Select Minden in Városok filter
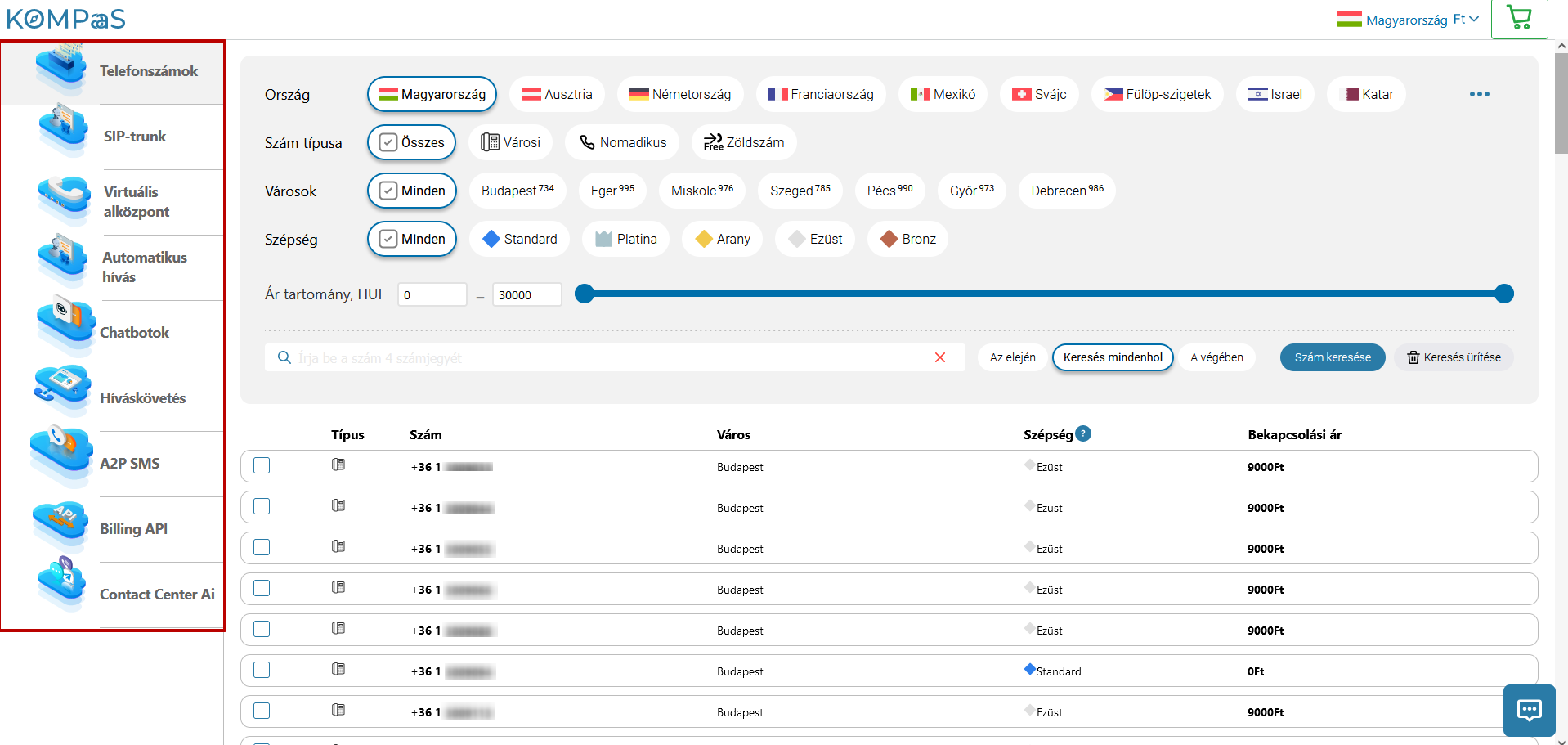Screen dimensions: 1568x745 (x=412, y=191)
